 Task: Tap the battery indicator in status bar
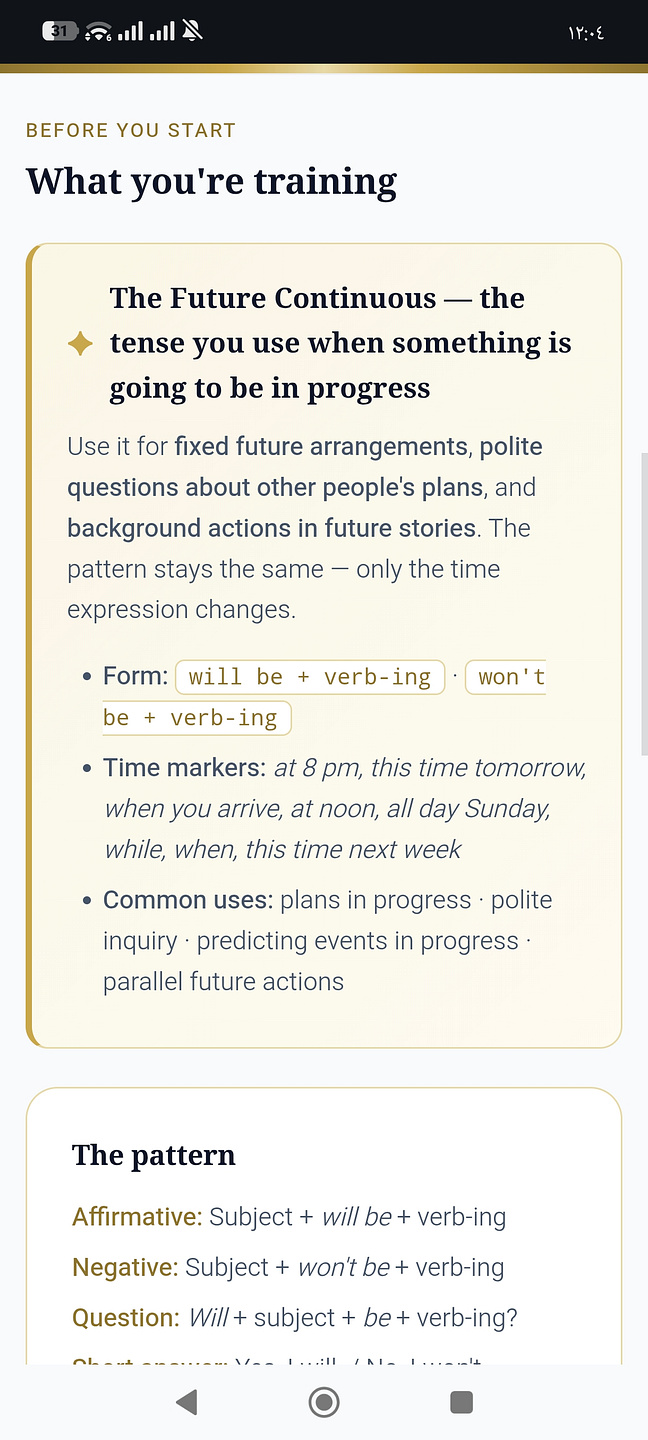pos(59,32)
